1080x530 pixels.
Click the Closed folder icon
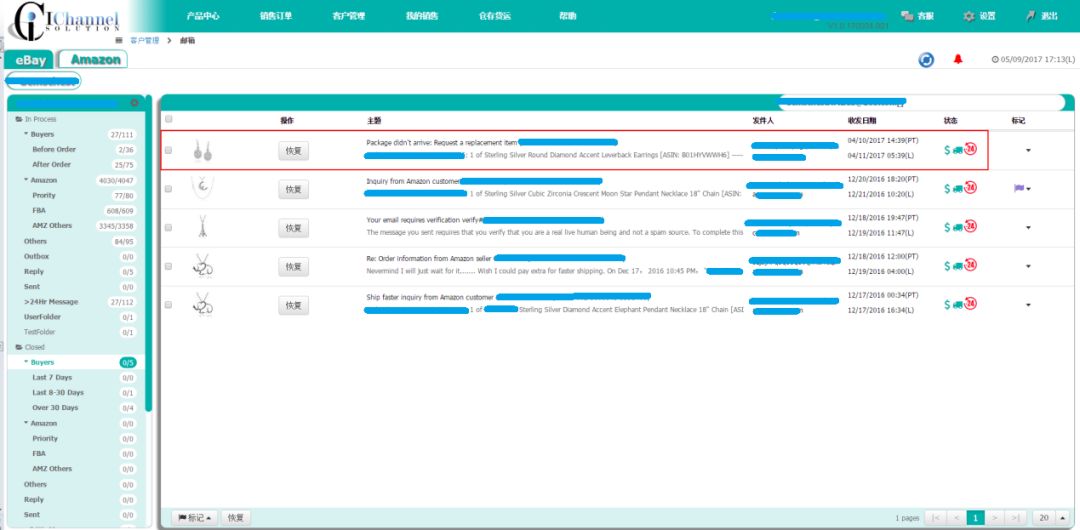tap(19, 347)
